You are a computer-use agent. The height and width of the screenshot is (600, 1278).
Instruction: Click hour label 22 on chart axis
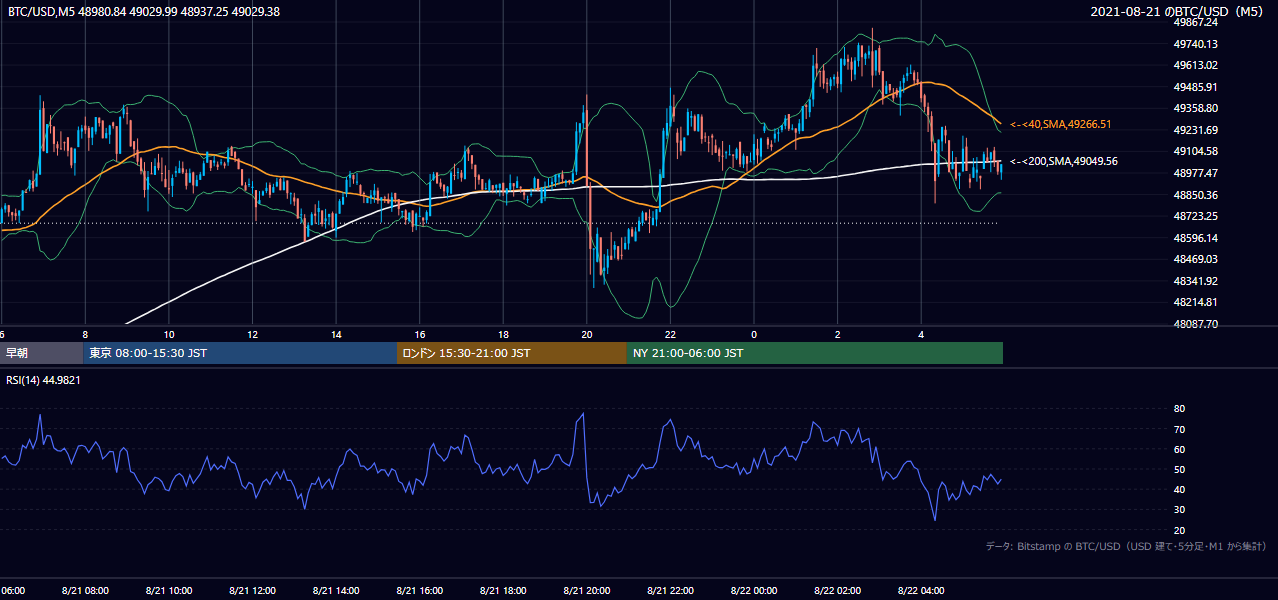point(671,334)
